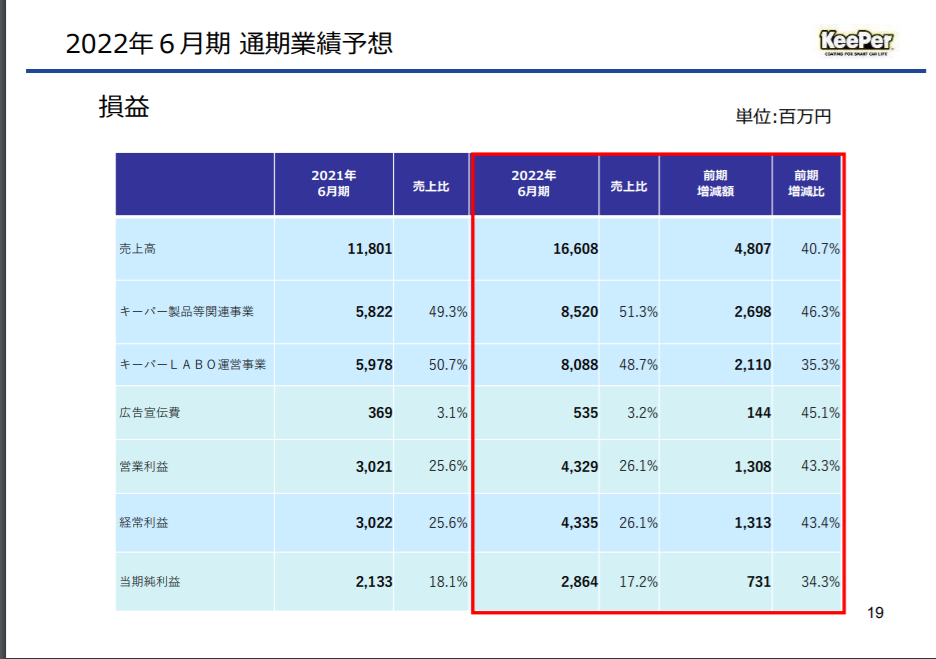The height and width of the screenshot is (659, 936).
Task: Click the 2021年6月期 column header
Action: tap(334, 183)
